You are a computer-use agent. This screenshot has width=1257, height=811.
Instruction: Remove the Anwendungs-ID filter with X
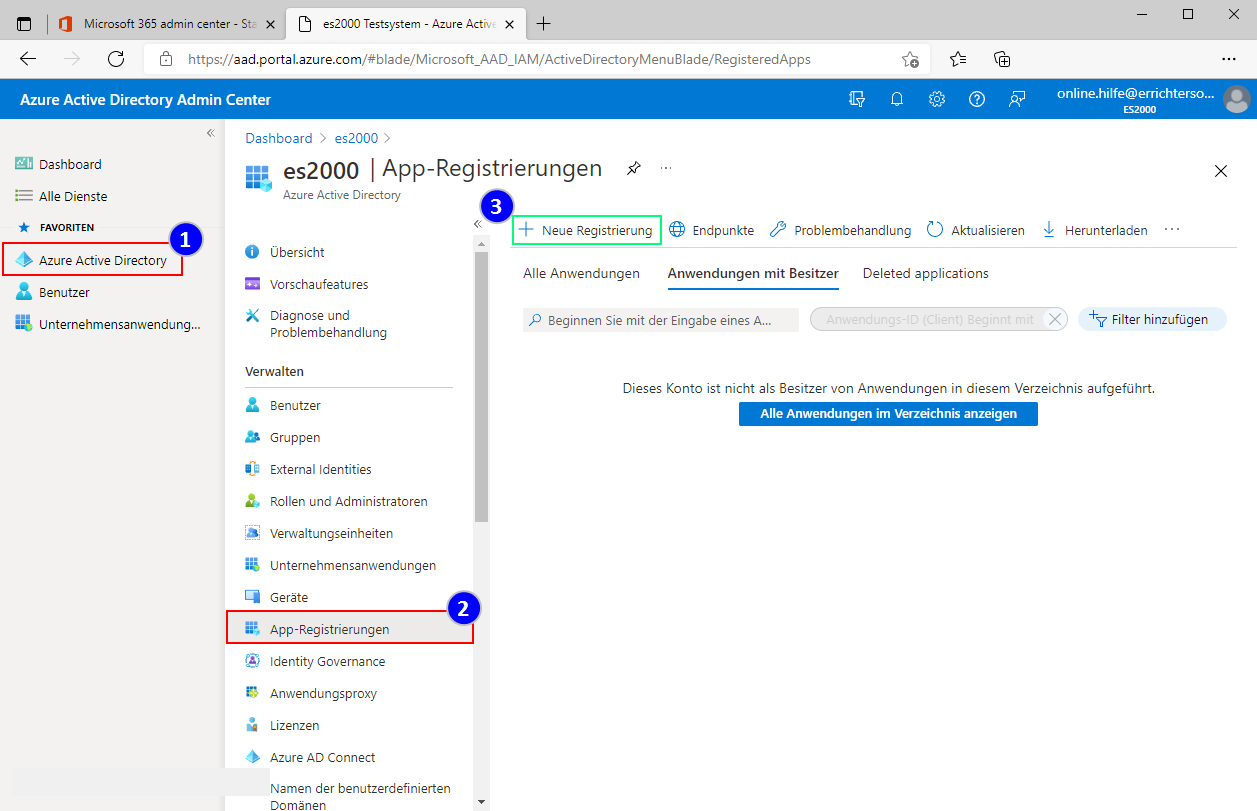click(1054, 320)
